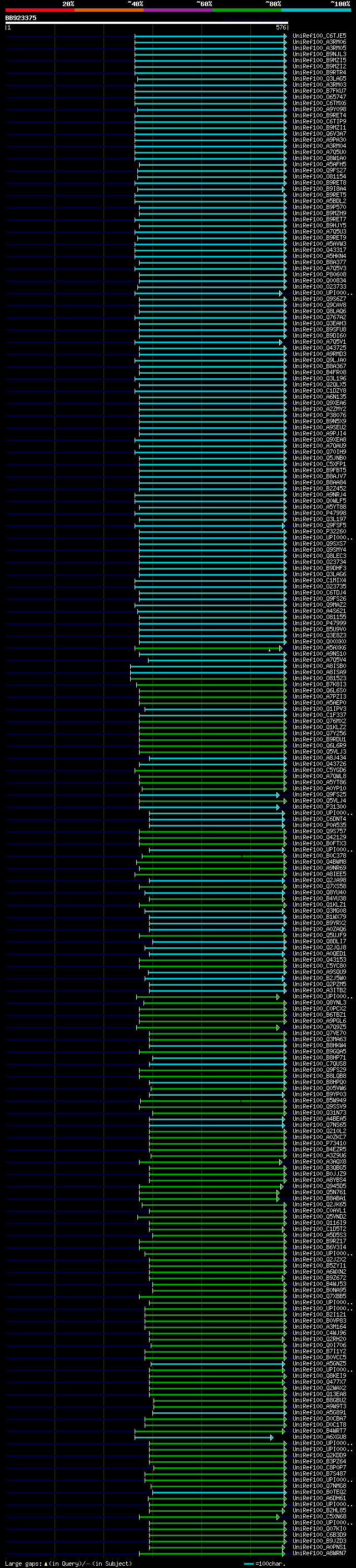Image resolution: width=356 pixels, height=1568 pixels.
Task: Click the label UniRef100_A5G891
Action: click(x=319, y=1412)
